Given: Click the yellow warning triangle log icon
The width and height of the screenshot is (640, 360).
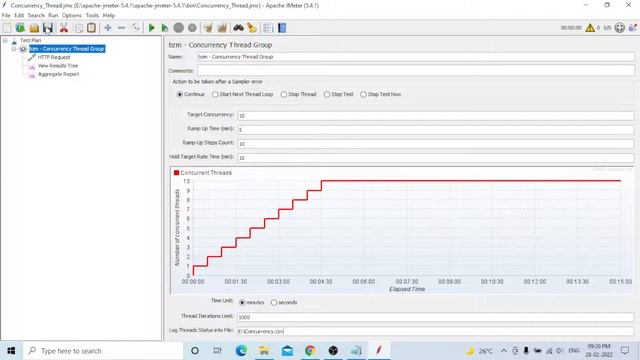Looking at the screenshot, I should pos(590,28).
